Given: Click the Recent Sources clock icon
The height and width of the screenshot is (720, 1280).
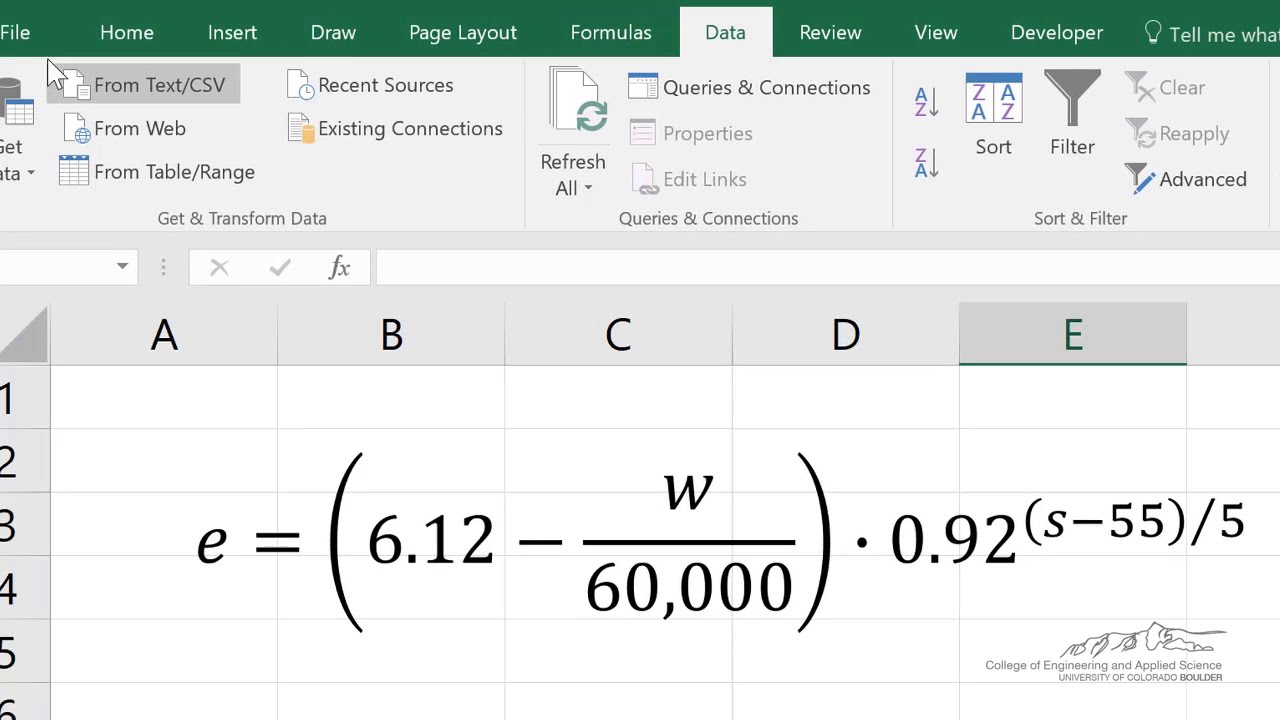Looking at the screenshot, I should point(300,86).
